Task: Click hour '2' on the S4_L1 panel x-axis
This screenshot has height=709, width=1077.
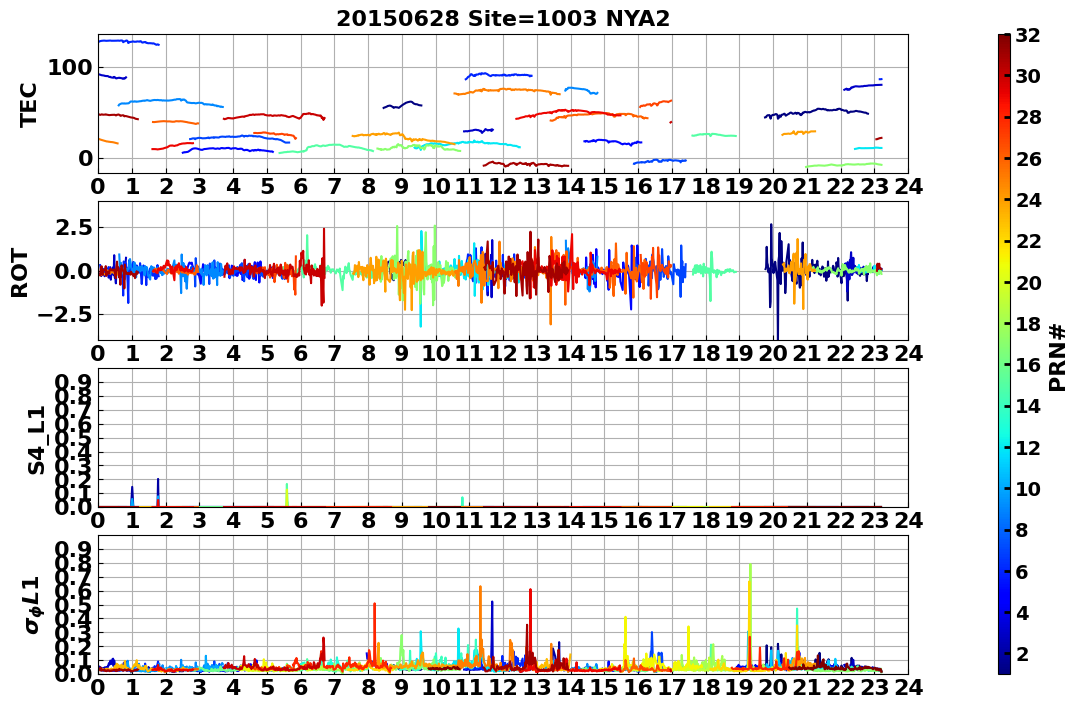Action: pos(166,521)
